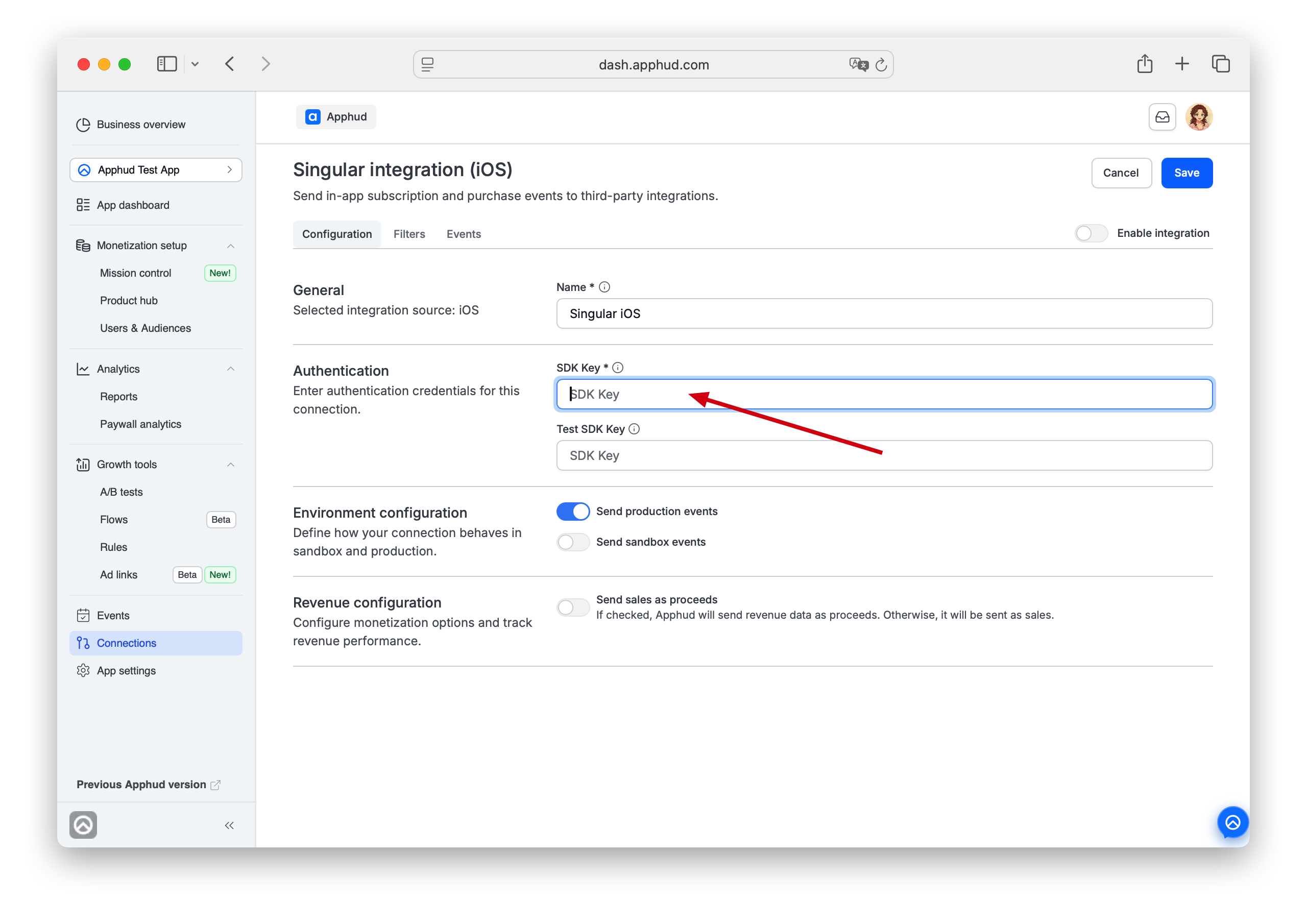Open the sidebar options dropdown arrow
Screen dimensions: 1307x924
point(195,64)
